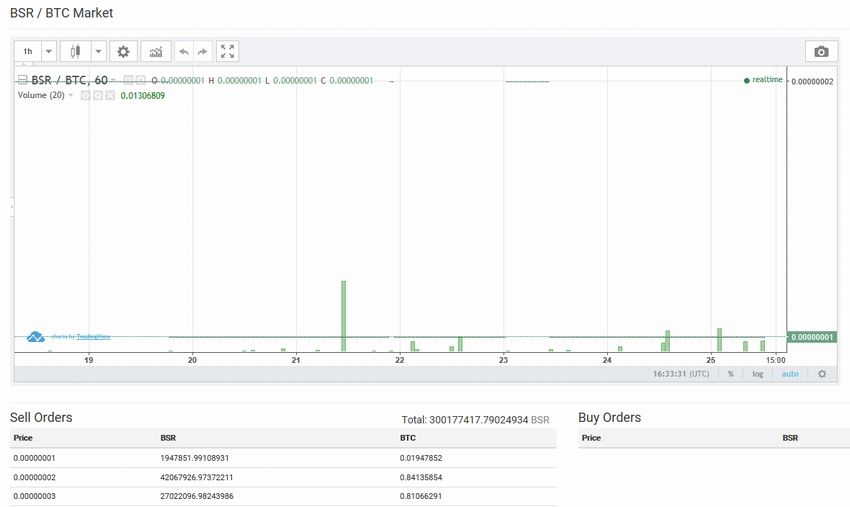Viewport: 850px width, 507px height.
Task: Open Volume indicator format settings icon
Action: point(98,95)
